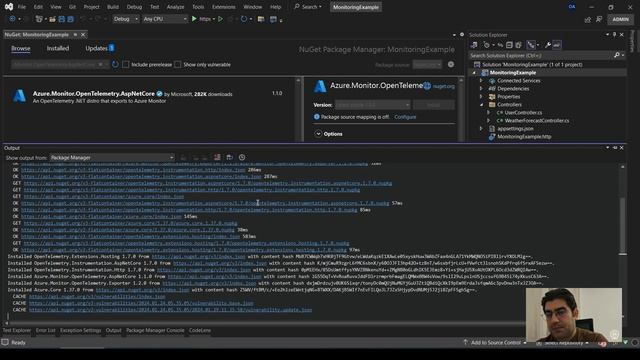Close the NuGet MonitoringExample tab
Screen dimensions: 640x360
pos(83,35)
